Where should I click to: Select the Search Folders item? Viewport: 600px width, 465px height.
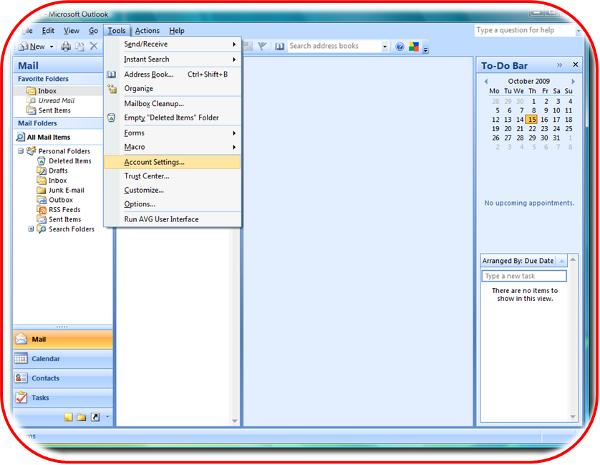[x=71, y=229]
